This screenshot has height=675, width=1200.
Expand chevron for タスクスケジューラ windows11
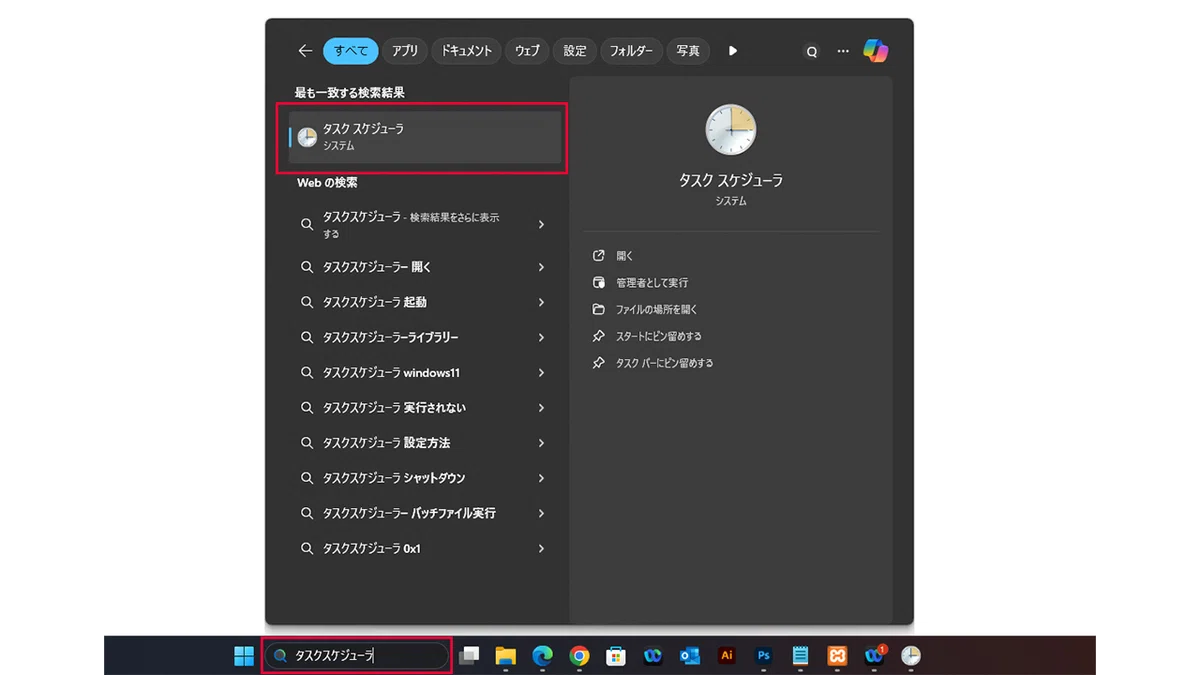coord(541,373)
